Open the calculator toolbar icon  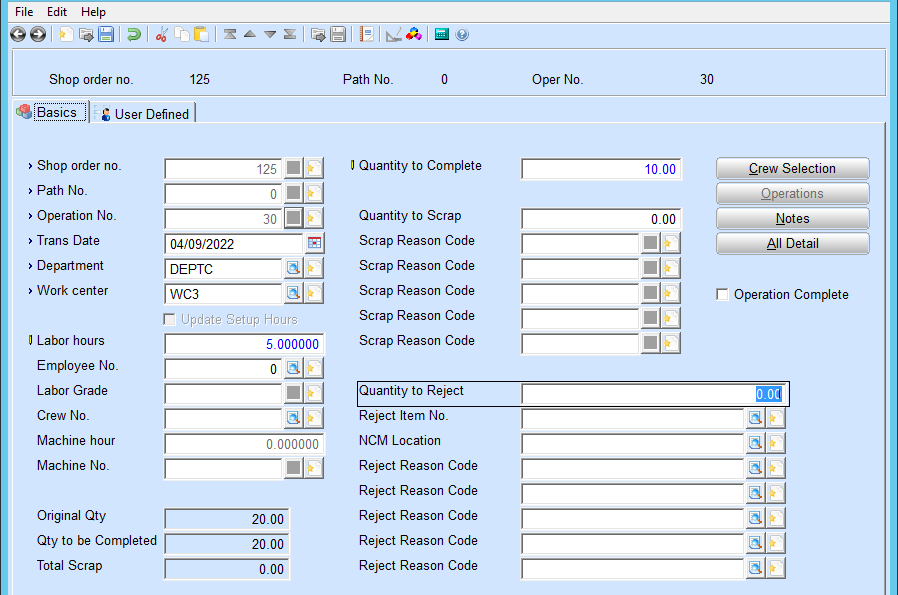(x=442, y=35)
